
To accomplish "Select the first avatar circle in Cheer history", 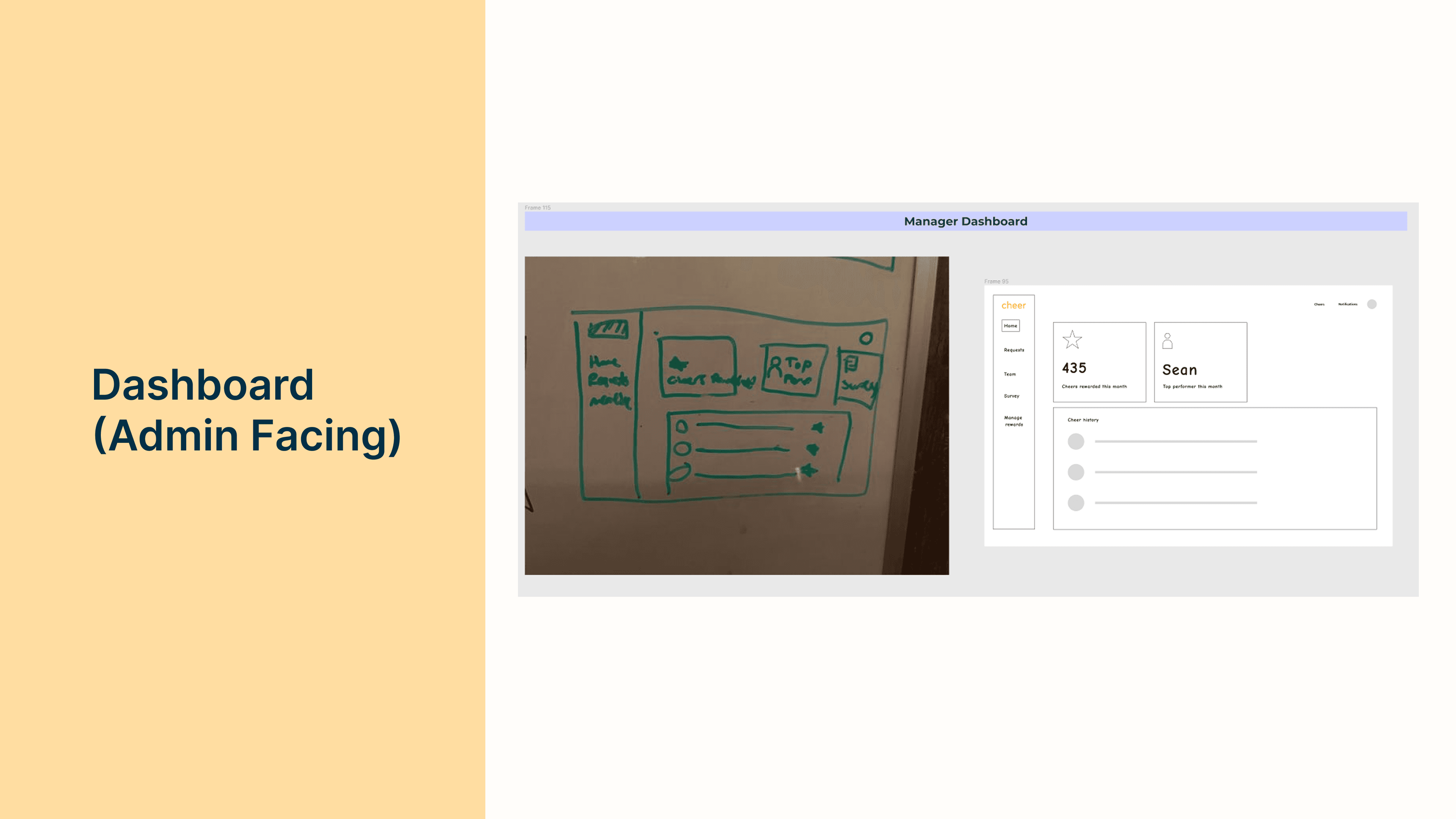I will coord(1076,441).
